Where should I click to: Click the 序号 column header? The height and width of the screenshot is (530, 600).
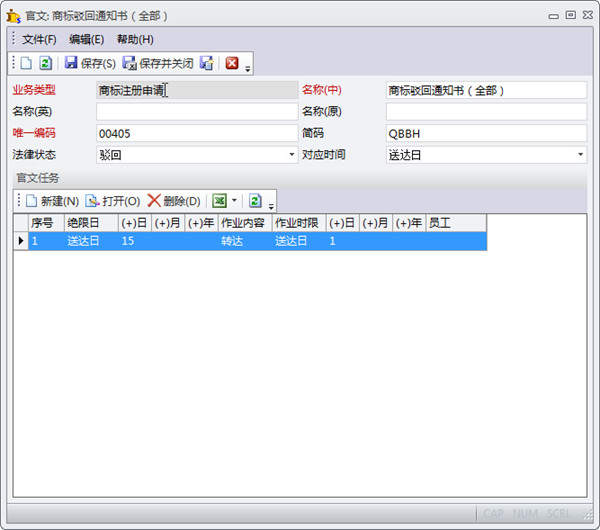point(46,223)
